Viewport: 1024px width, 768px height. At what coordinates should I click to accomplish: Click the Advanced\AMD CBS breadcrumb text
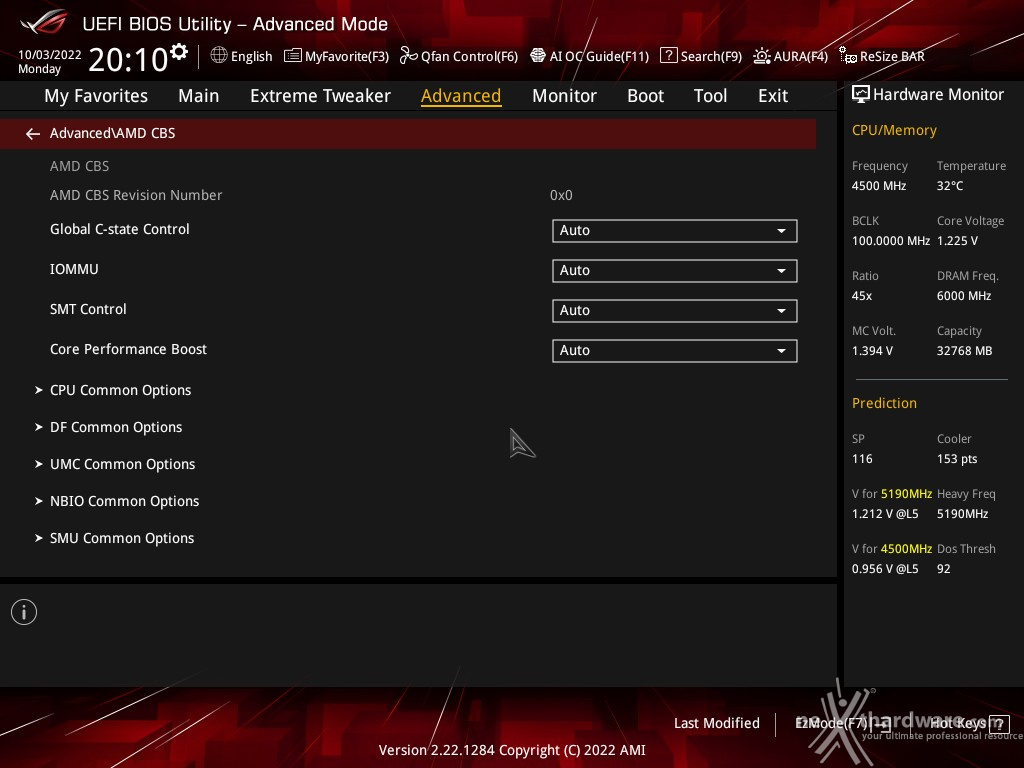[x=112, y=133]
